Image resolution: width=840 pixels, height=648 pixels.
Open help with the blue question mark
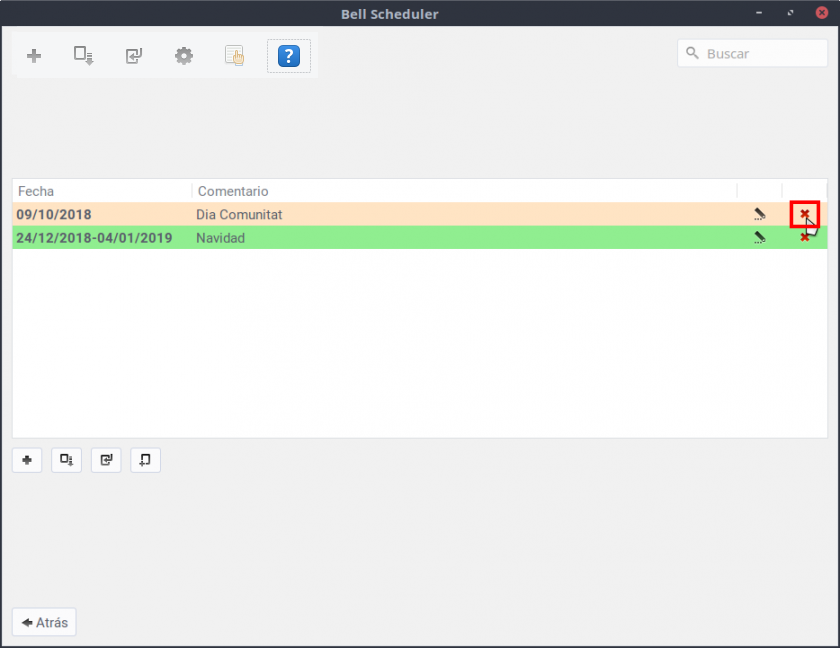click(288, 56)
